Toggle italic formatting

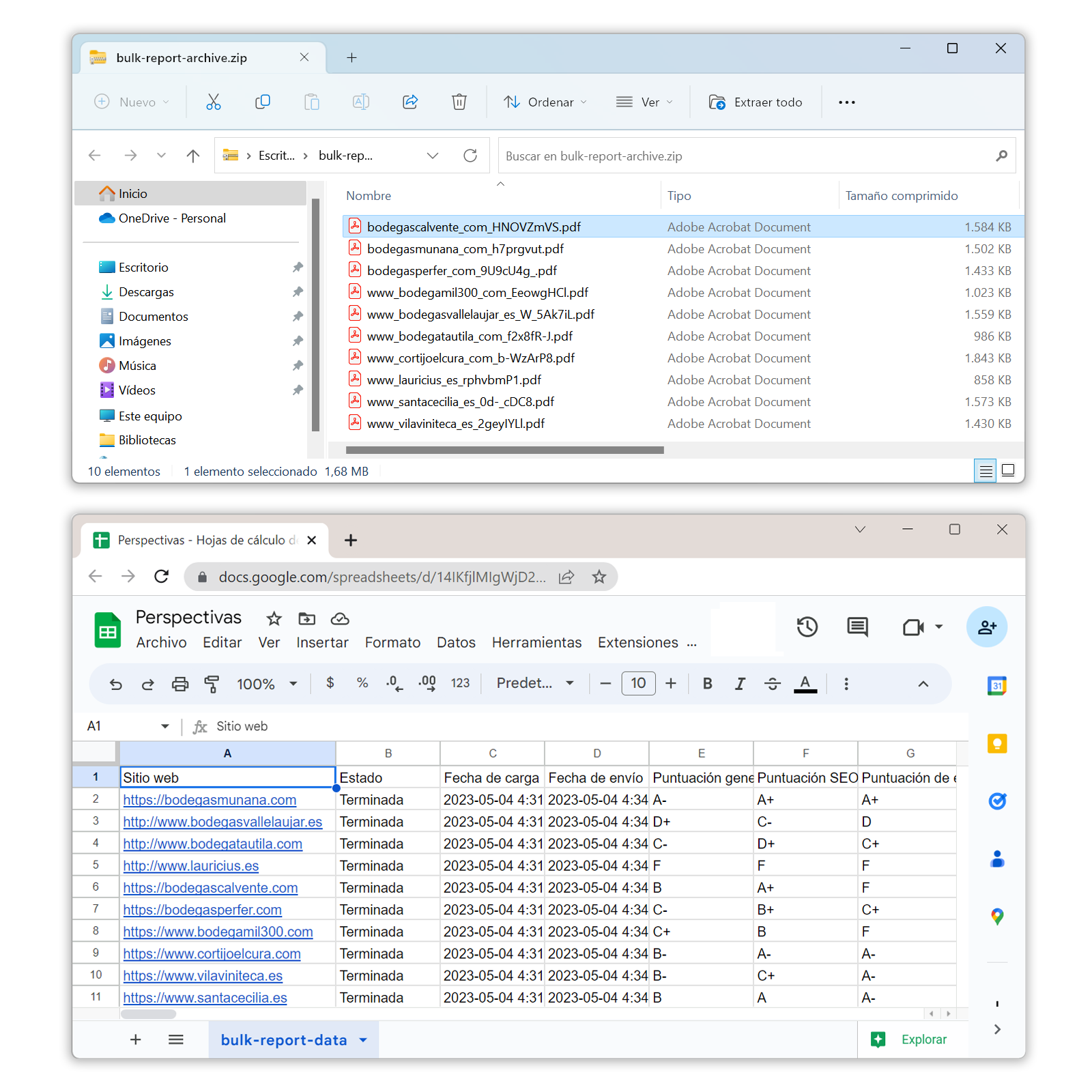pyautogui.click(x=740, y=684)
